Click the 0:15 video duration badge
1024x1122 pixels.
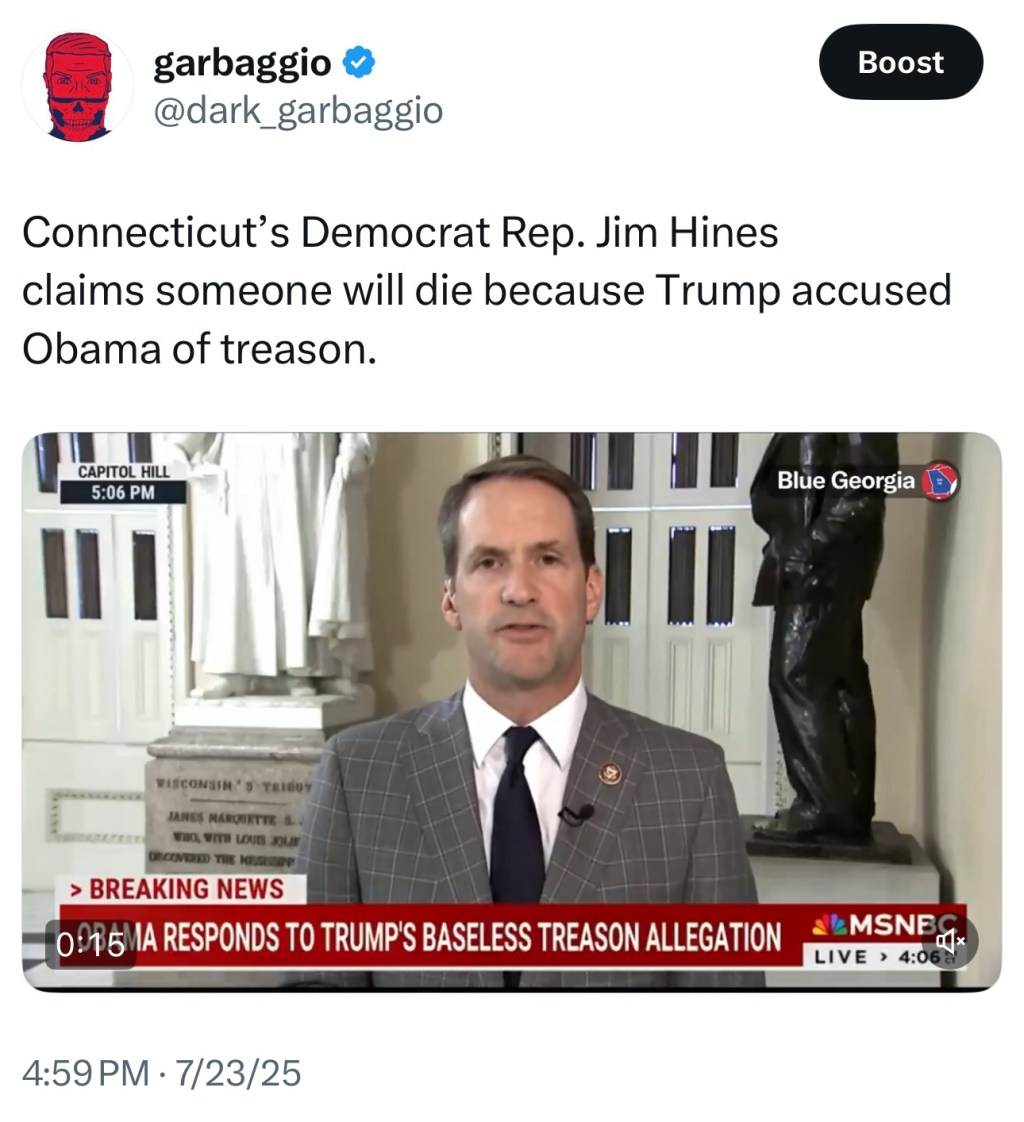pos(90,945)
